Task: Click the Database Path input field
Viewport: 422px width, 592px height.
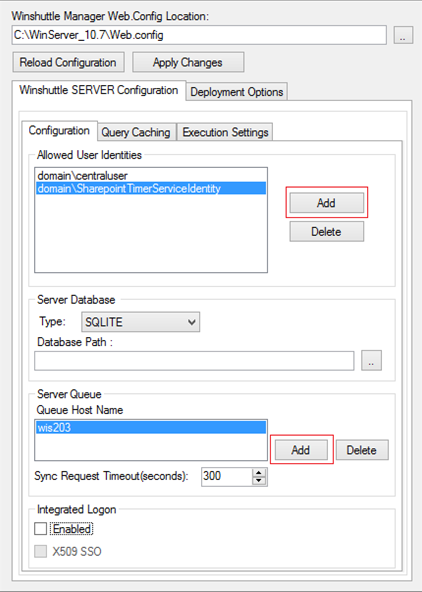Action: 194,361
